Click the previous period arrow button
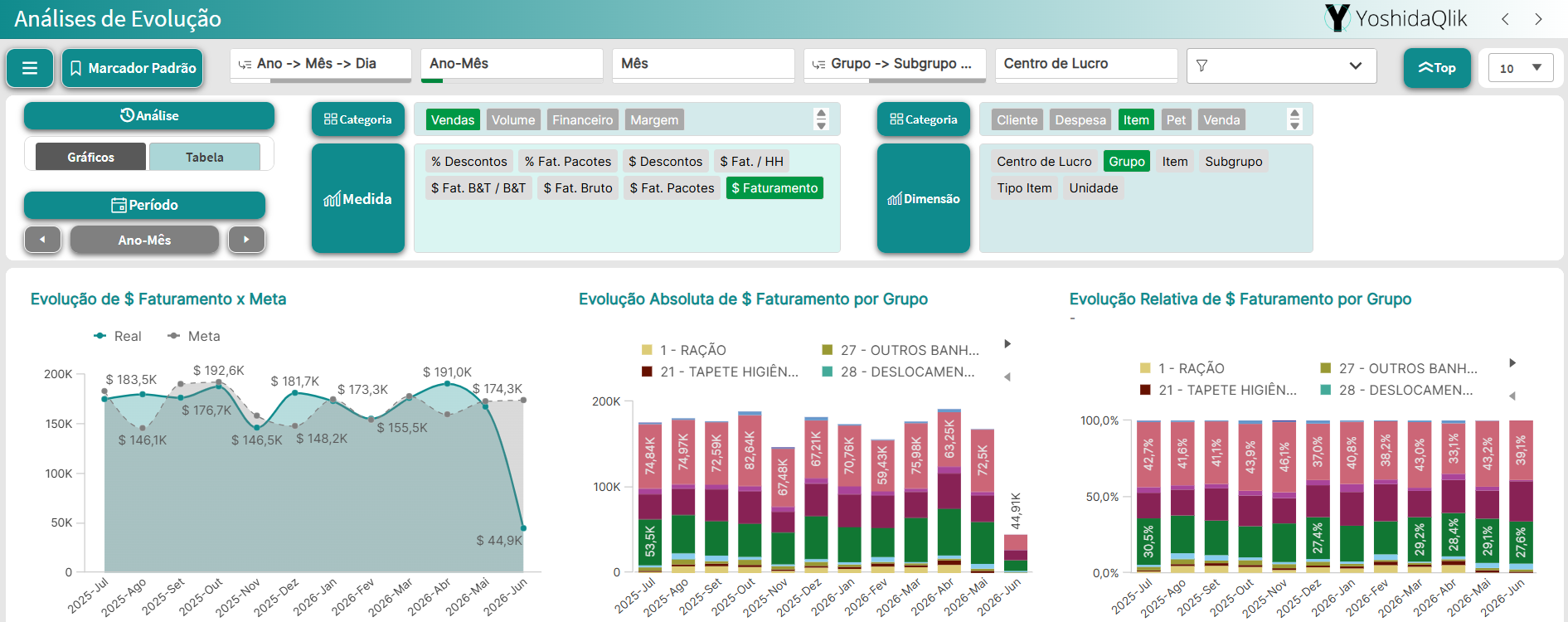Image resolution: width=1568 pixels, height=622 pixels. [42, 240]
